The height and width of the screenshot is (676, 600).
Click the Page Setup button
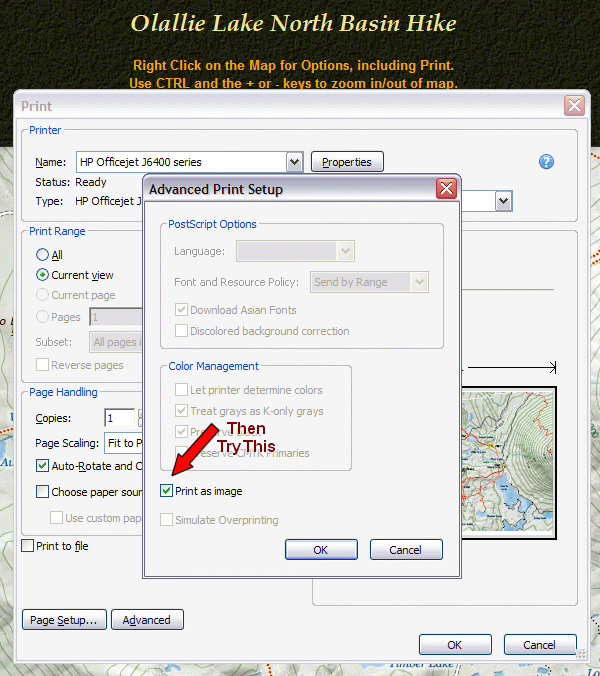(x=64, y=620)
